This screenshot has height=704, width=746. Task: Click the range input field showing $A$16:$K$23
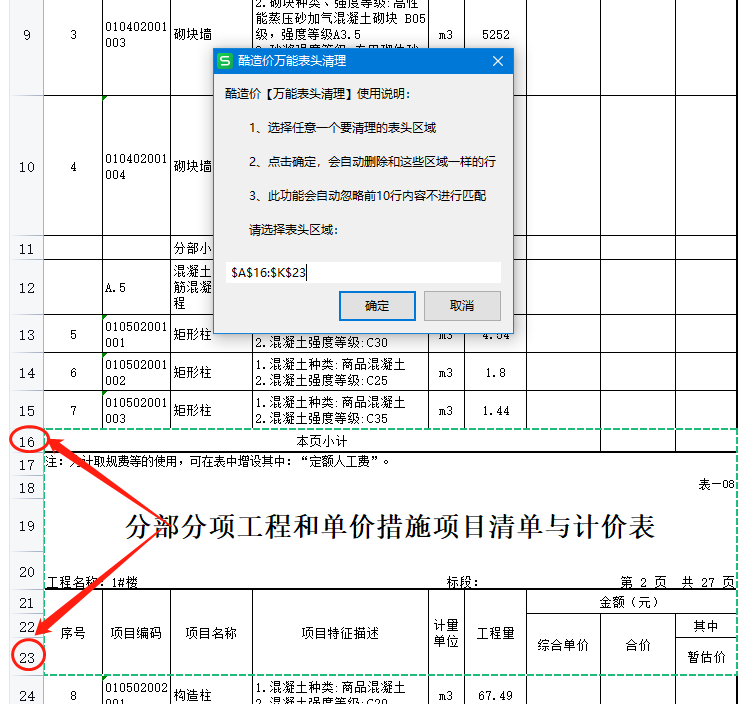coord(363,272)
